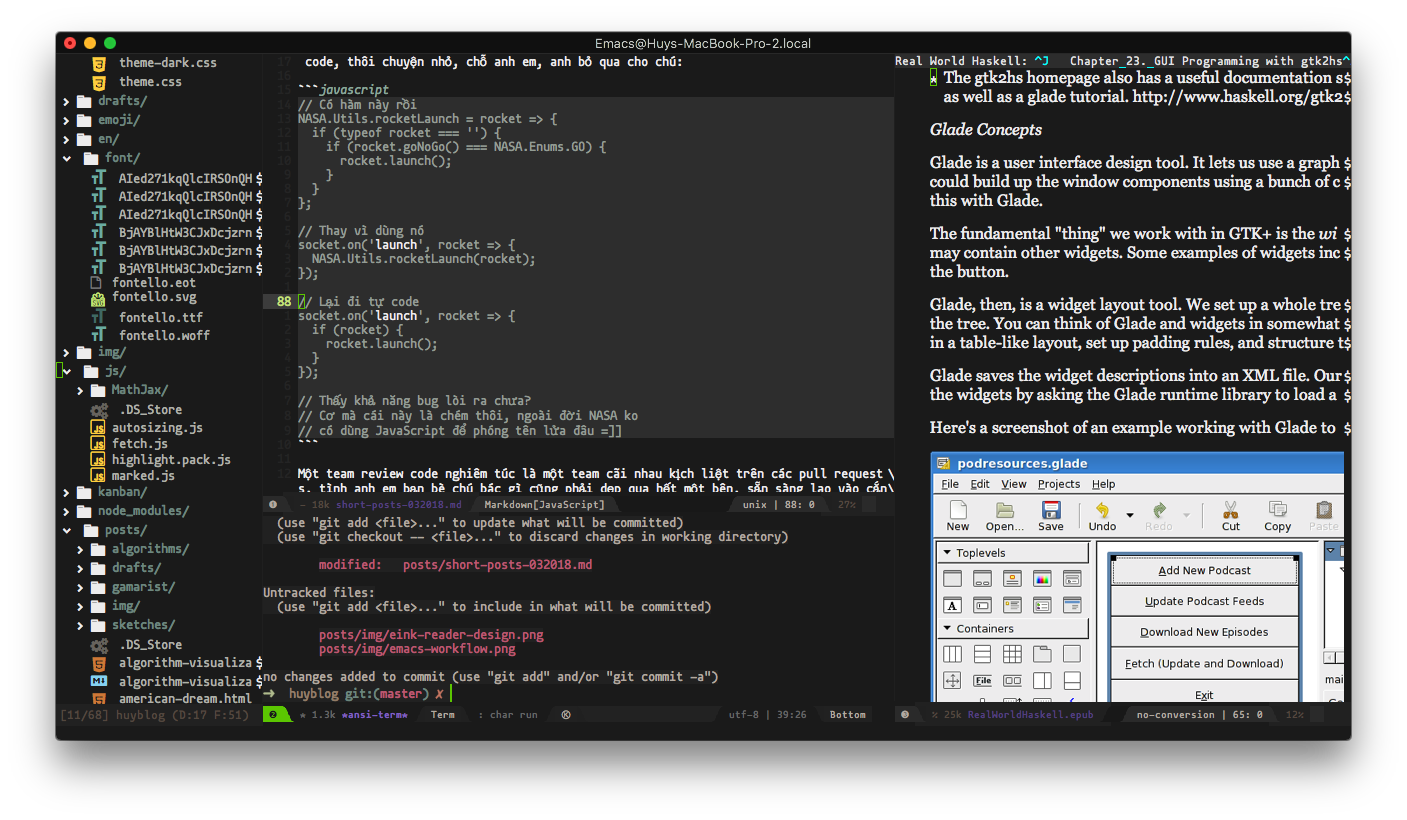Expand the emoji/ folder

(67, 121)
